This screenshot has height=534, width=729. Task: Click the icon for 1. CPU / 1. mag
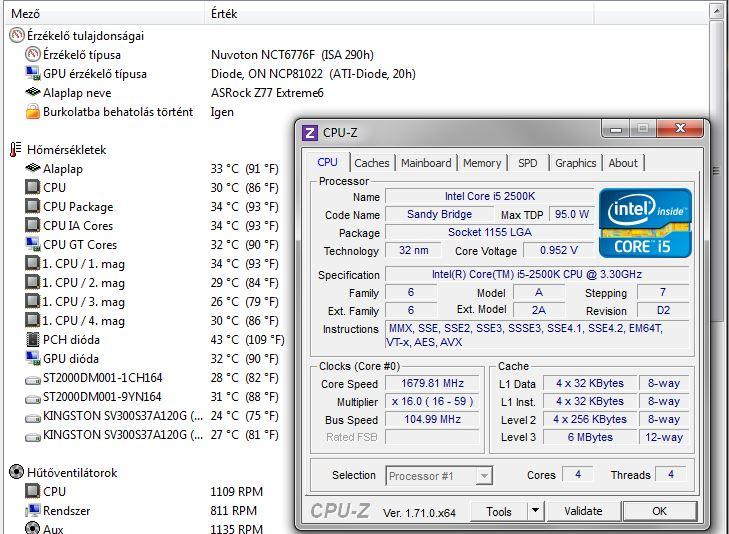point(33,264)
